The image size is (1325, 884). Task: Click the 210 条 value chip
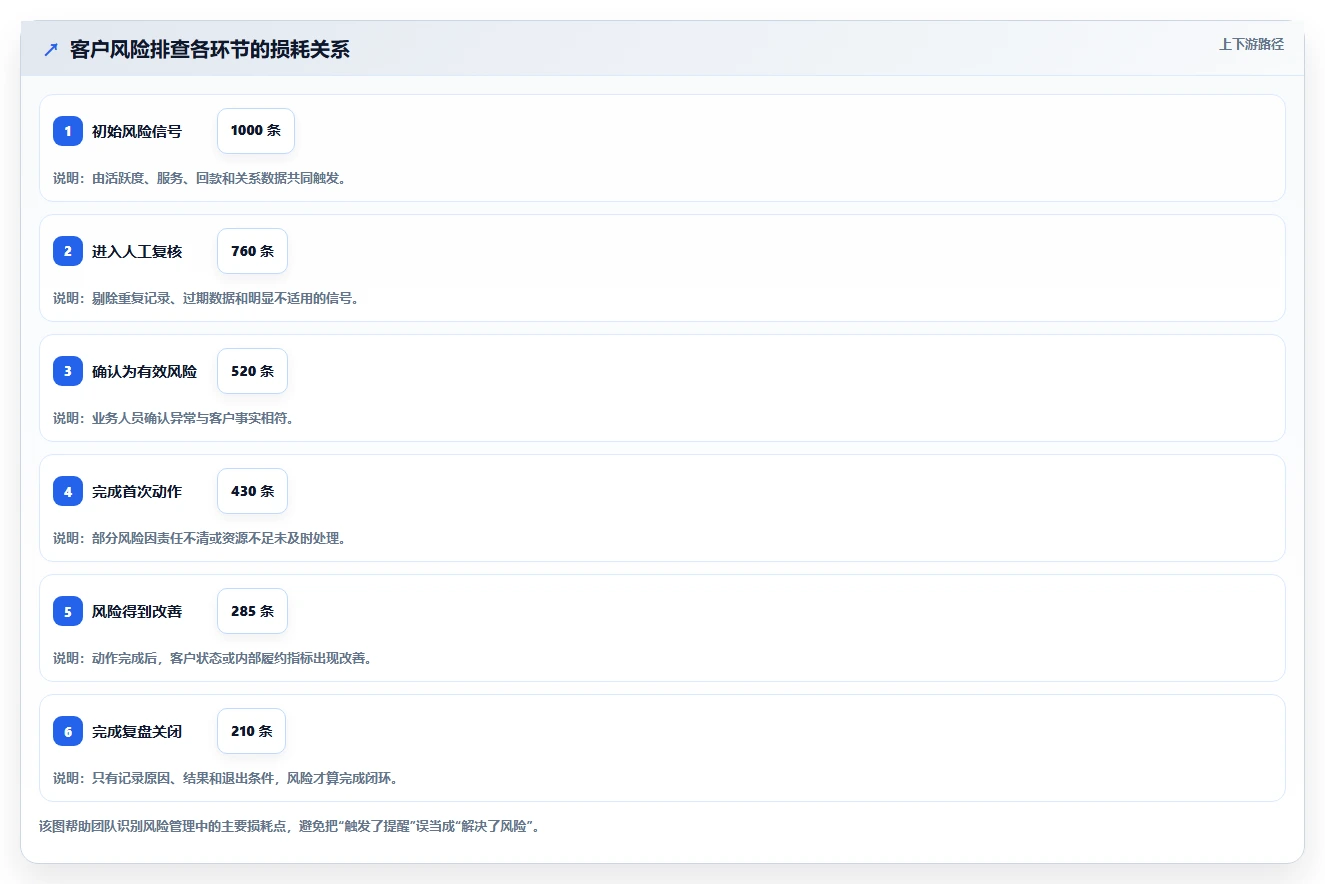(251, 731)
